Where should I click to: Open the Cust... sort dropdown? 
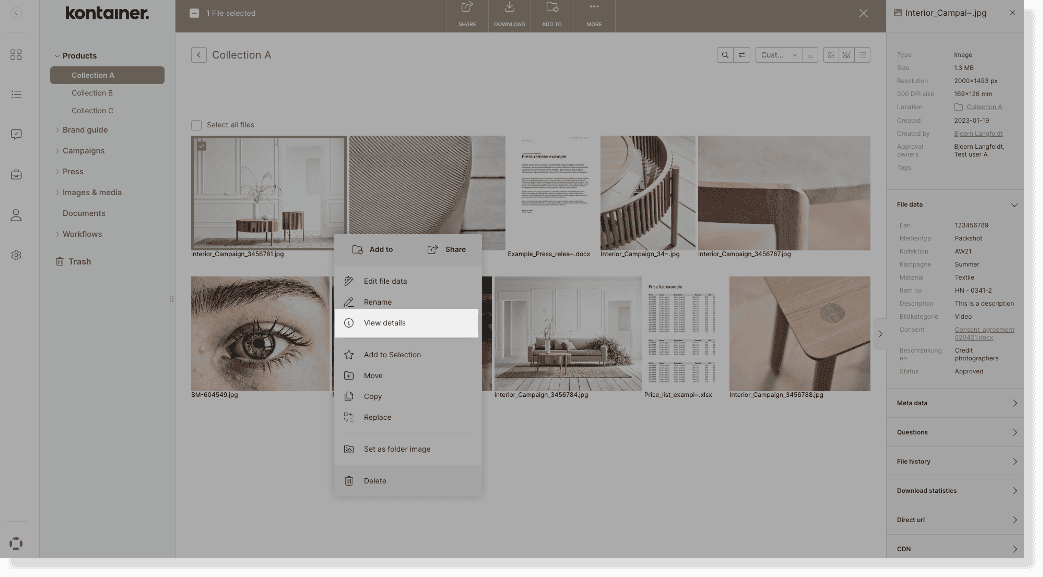coord(779,55)
